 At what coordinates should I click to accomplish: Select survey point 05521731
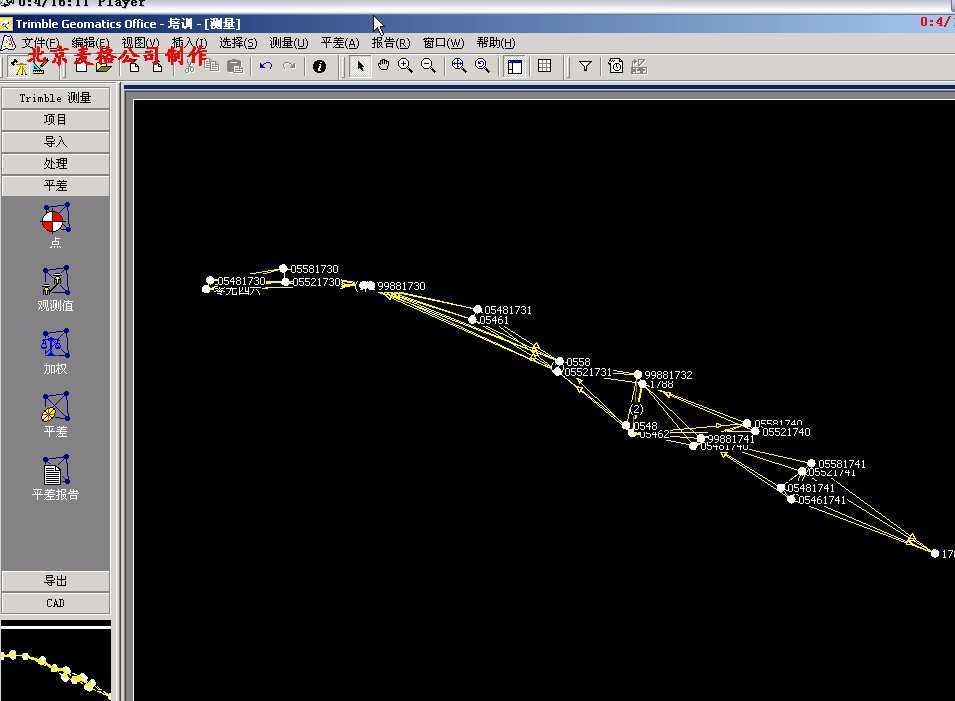pyautogui.click(x=557, y=372)
